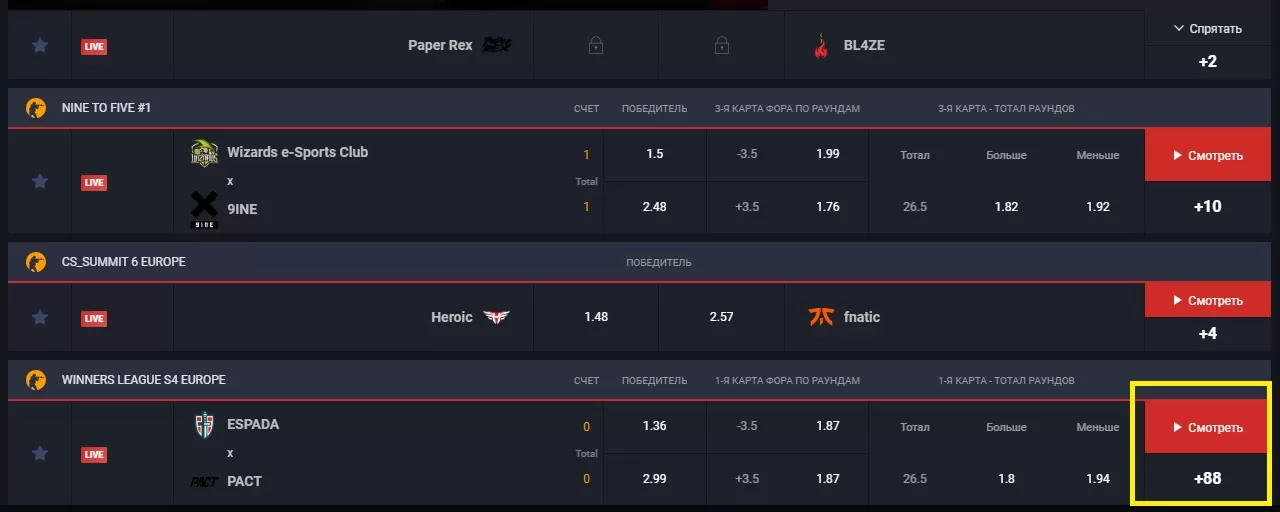The height and width of the screenshot is (512, 1280).
Task: Click the LIVE badge on ESPADA match
Action: coord(94,455)
